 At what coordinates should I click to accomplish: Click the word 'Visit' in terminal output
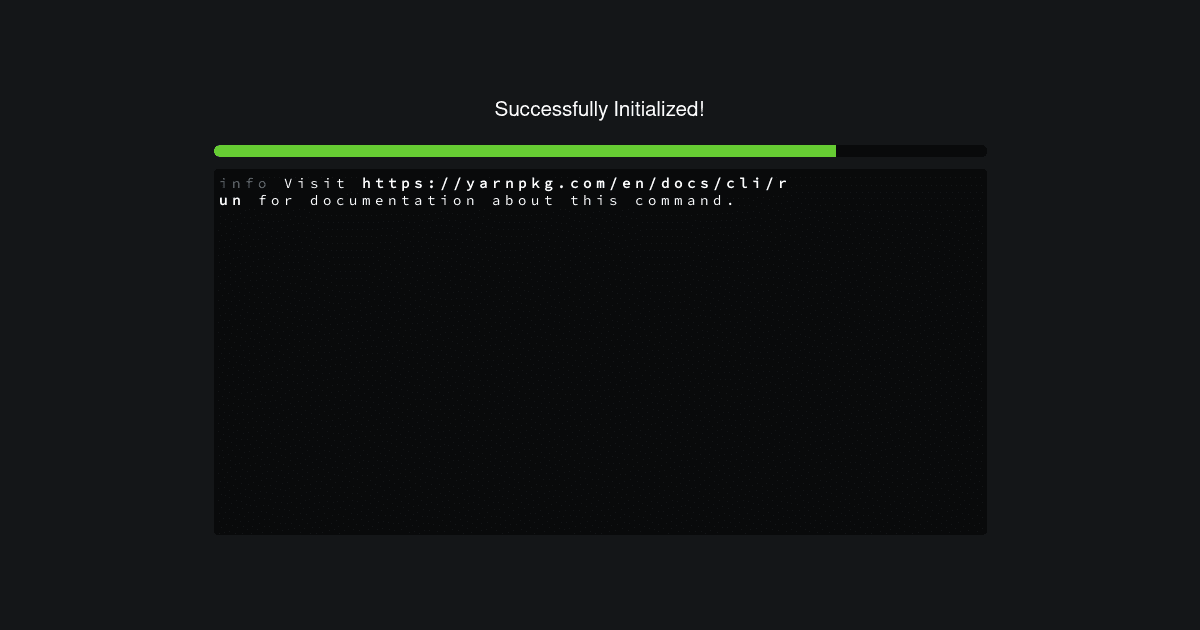point(315,184)
